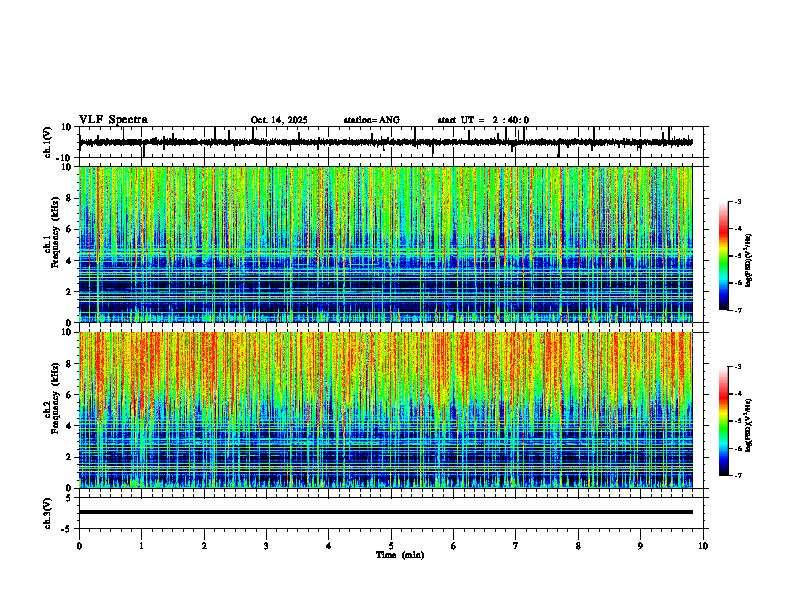Click inside the ch.2 frequency spectrogram
Image resolution: width=792 pixels, height=612 pixels.
click(385, 410)
